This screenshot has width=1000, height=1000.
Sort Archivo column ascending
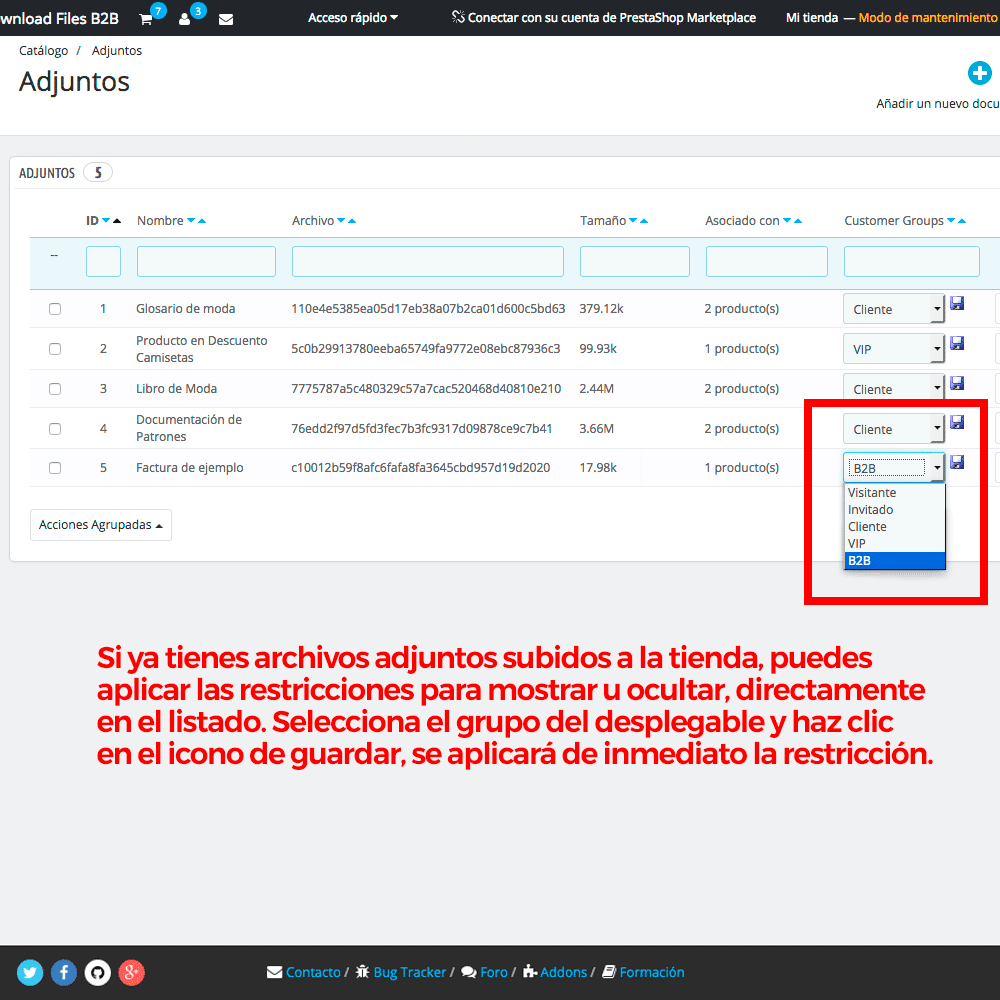point(352,221)
